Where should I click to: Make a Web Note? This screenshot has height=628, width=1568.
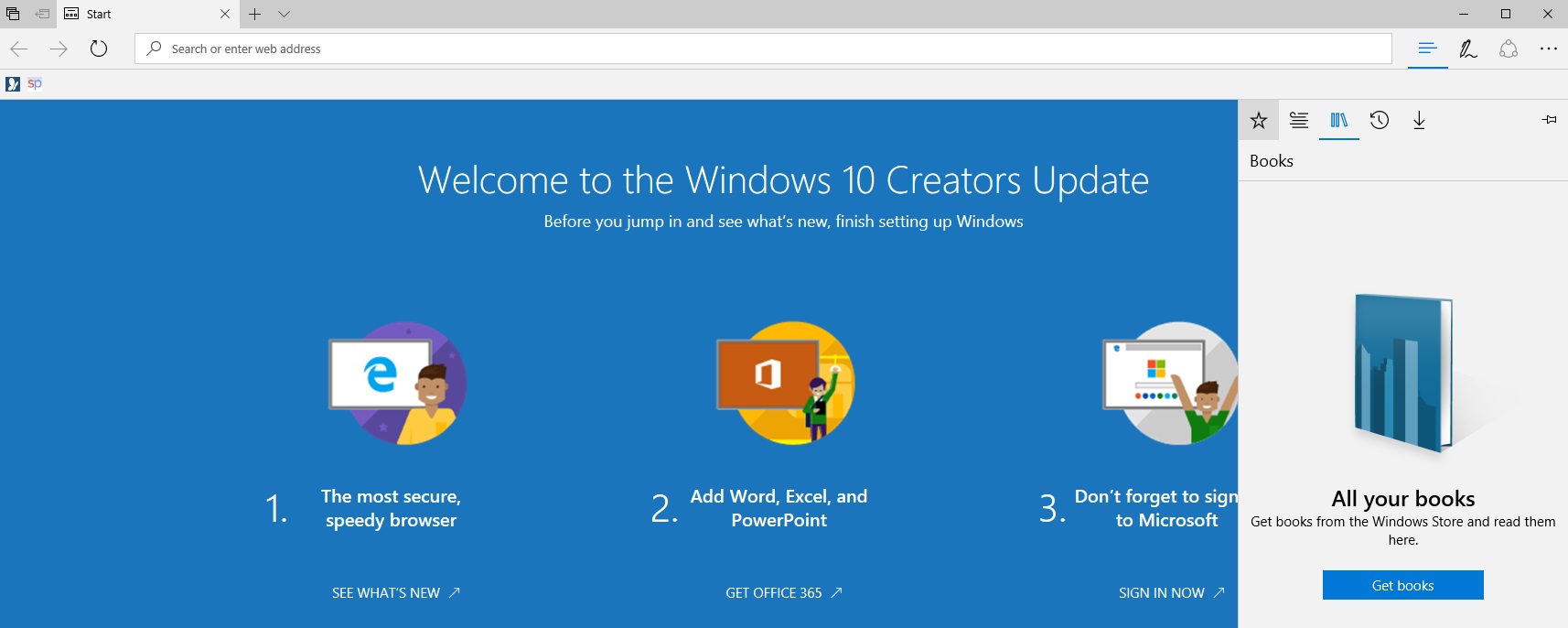click(x=1468, y=49)
